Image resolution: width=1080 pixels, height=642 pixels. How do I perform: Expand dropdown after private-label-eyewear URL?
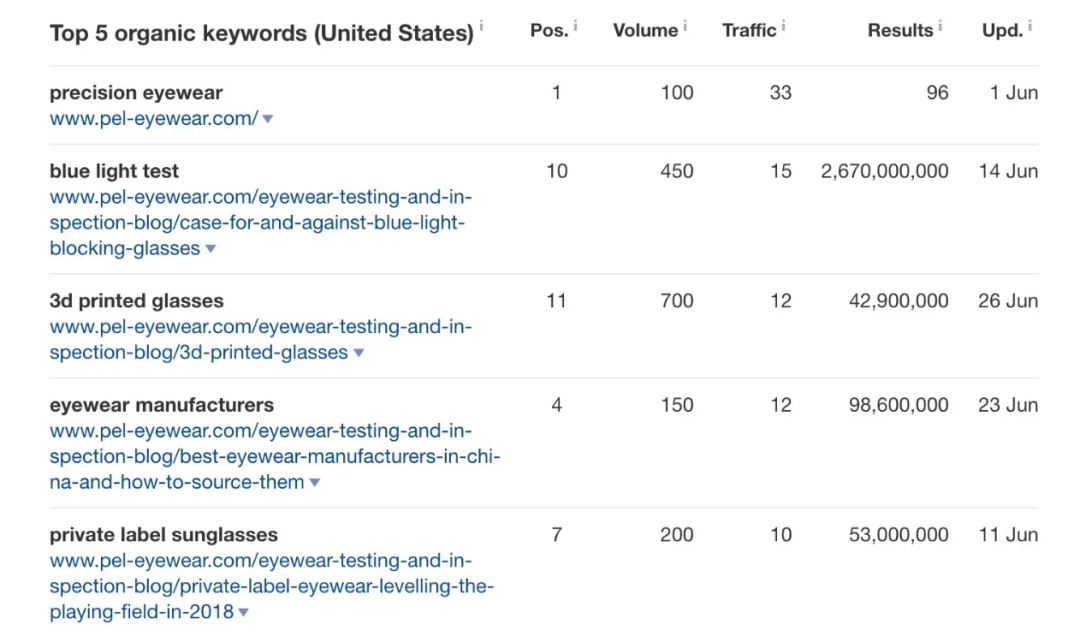tap(244, 613)
